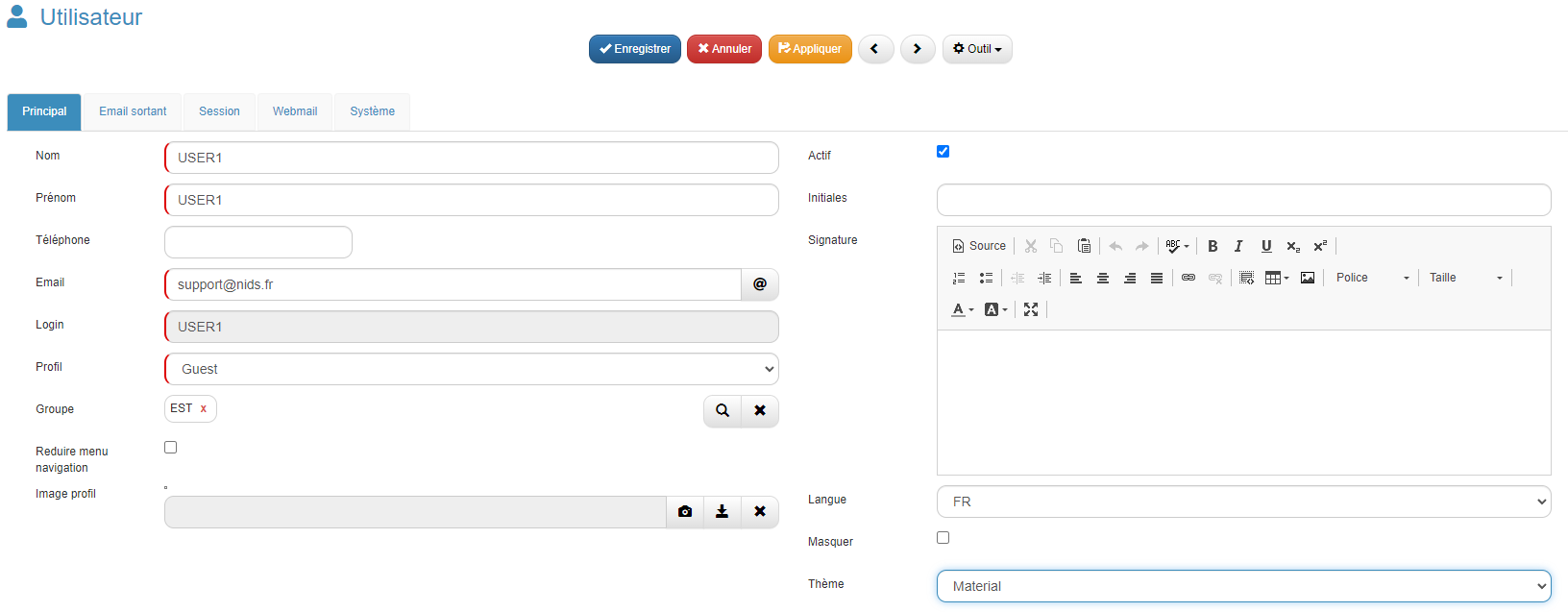Search groups with magnifier icon

tap(723, 411)
